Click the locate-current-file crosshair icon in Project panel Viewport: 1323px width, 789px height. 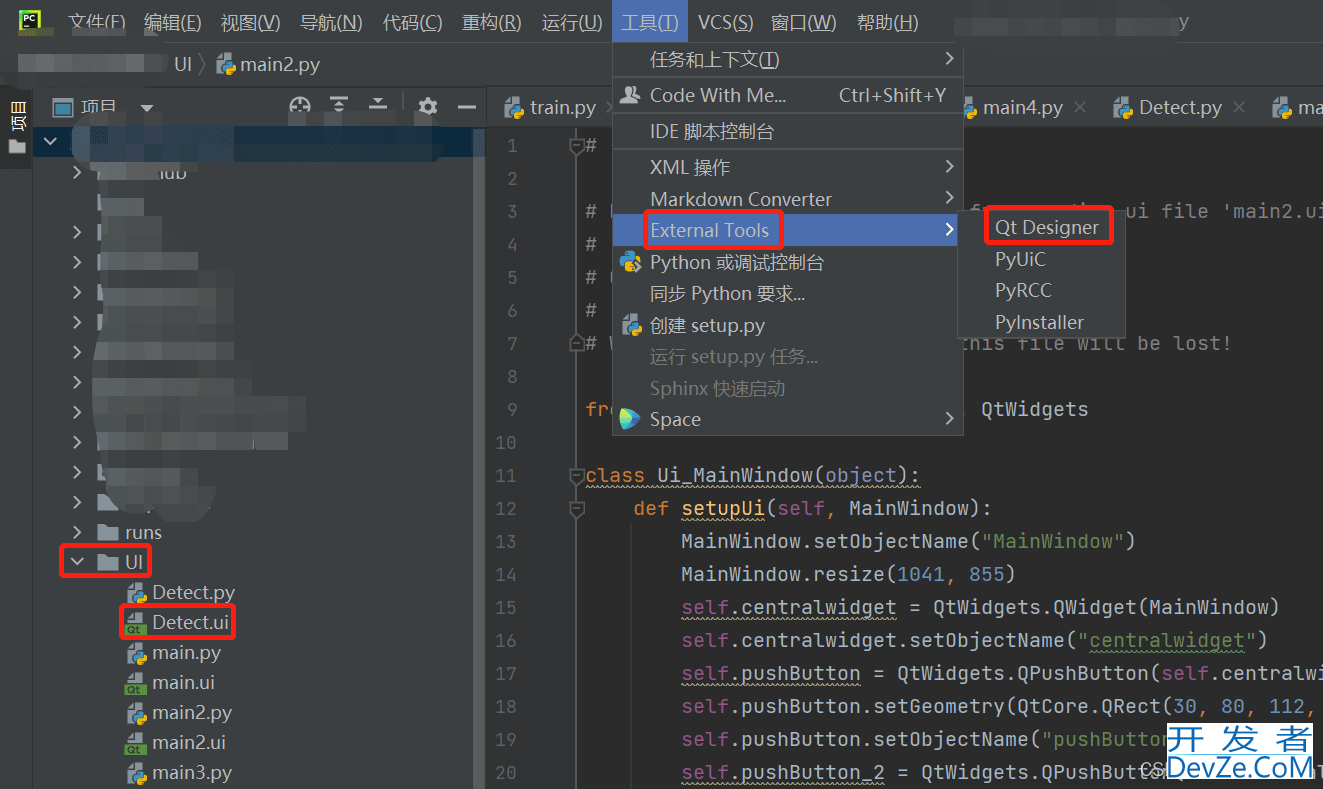click(300, 106)
